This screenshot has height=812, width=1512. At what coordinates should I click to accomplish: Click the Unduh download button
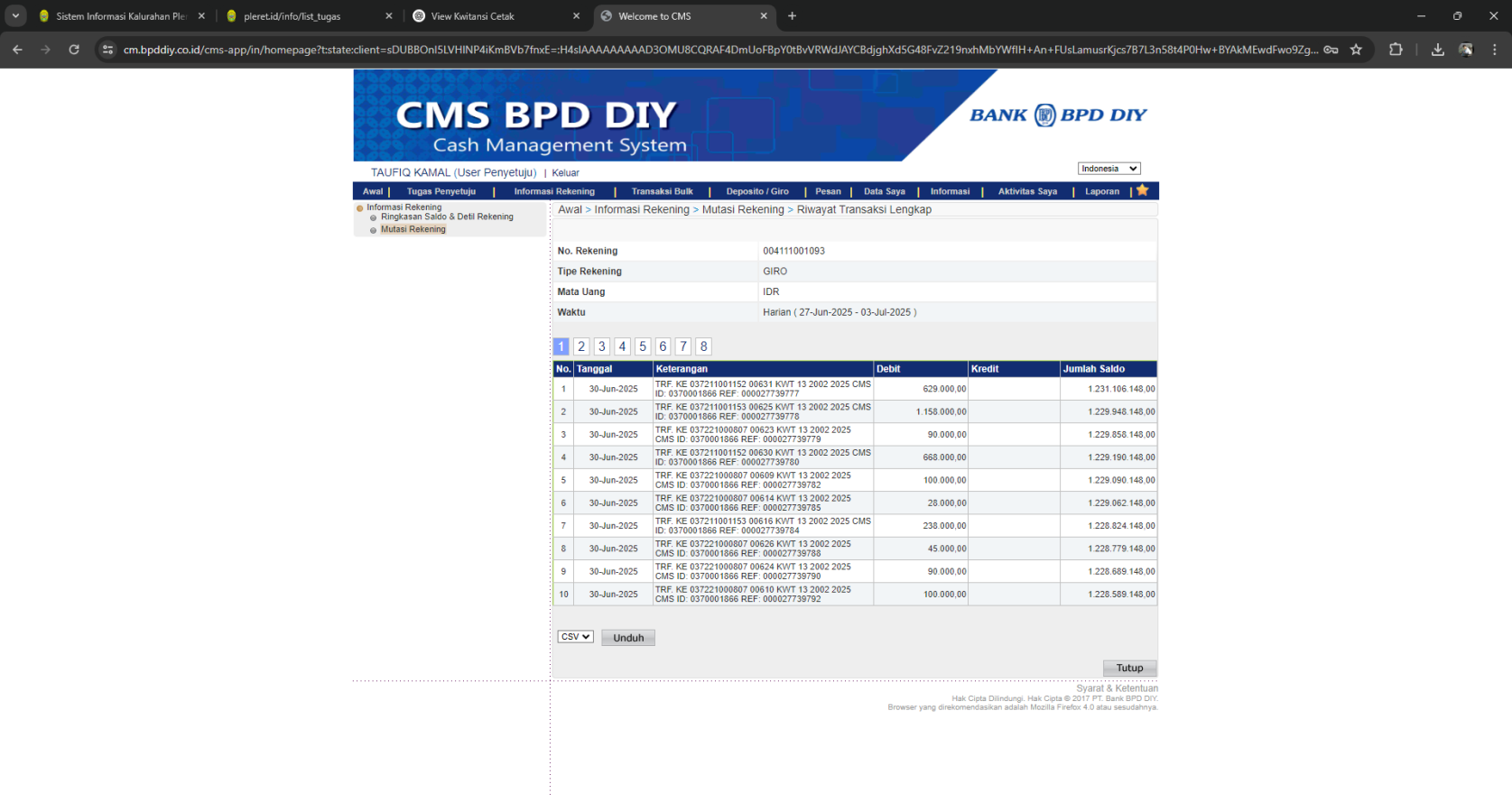(x=628, y=638)
